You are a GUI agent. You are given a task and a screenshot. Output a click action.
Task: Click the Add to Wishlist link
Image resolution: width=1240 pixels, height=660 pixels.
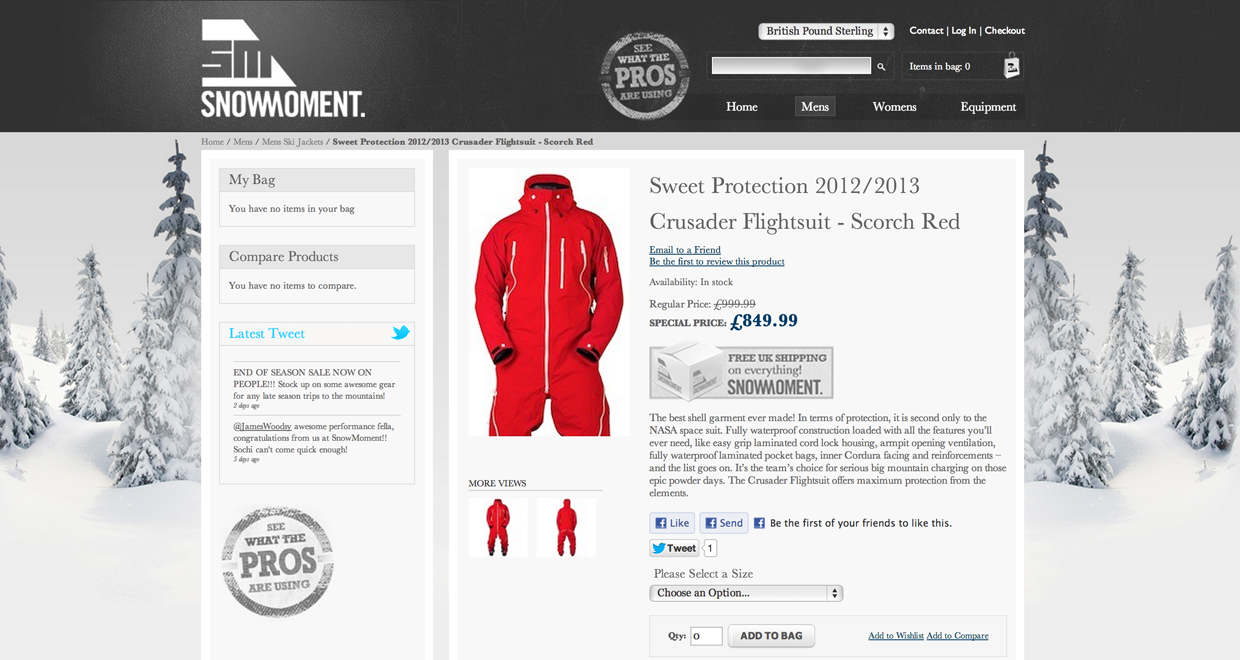[x=896, y=636]
